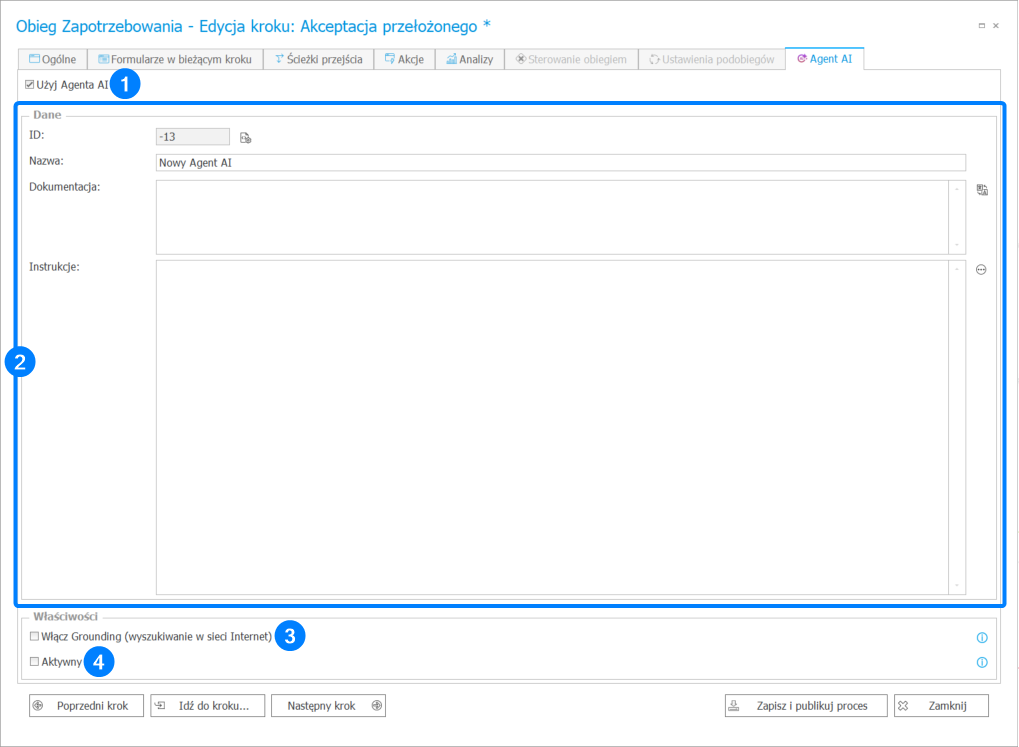The height and width of the screenshot is (747, 1019).
Task: Go to the Ścieżki przejścia tab
Action: coord(318,59)
